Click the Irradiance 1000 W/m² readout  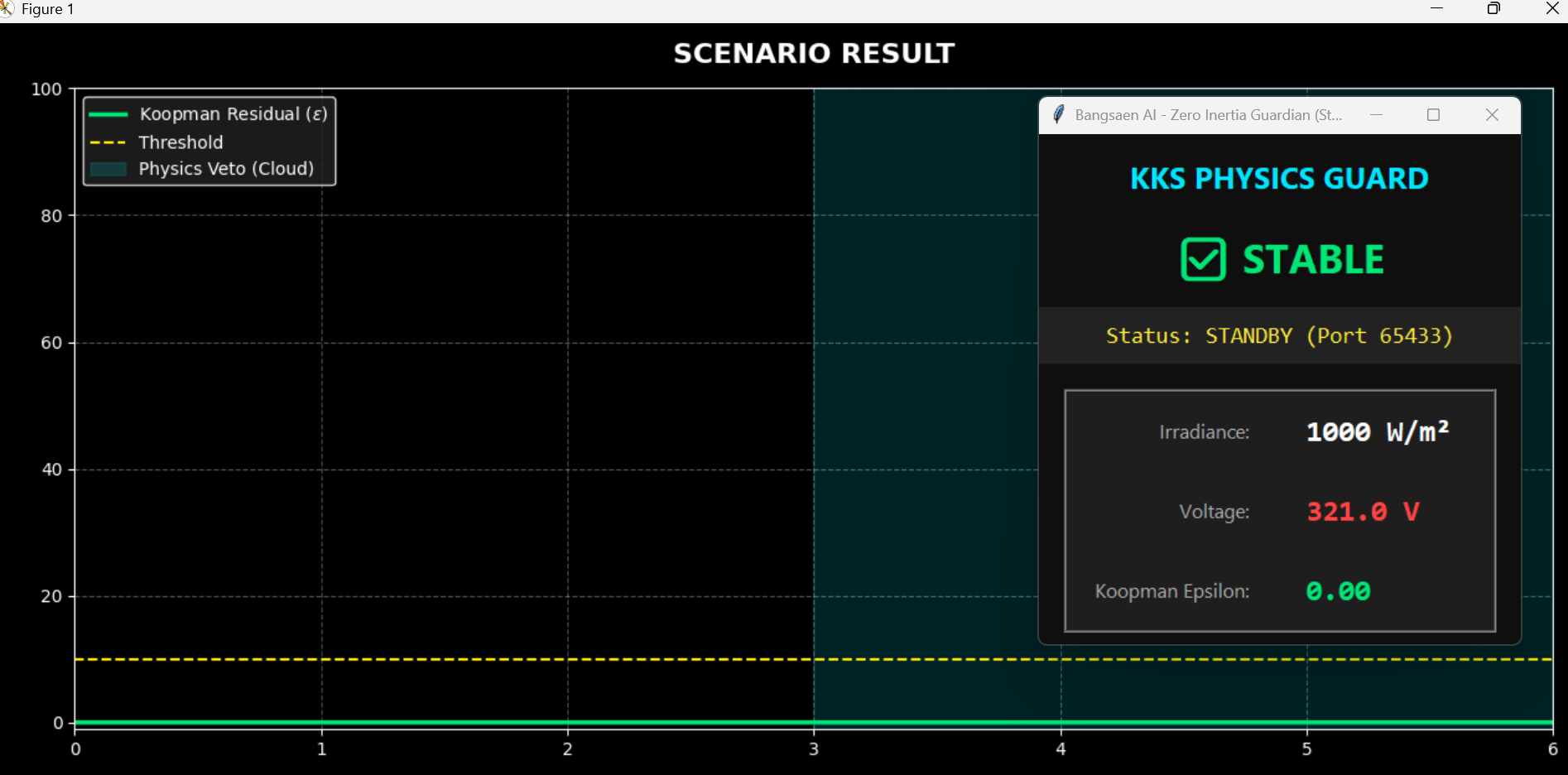(1377, 431)
